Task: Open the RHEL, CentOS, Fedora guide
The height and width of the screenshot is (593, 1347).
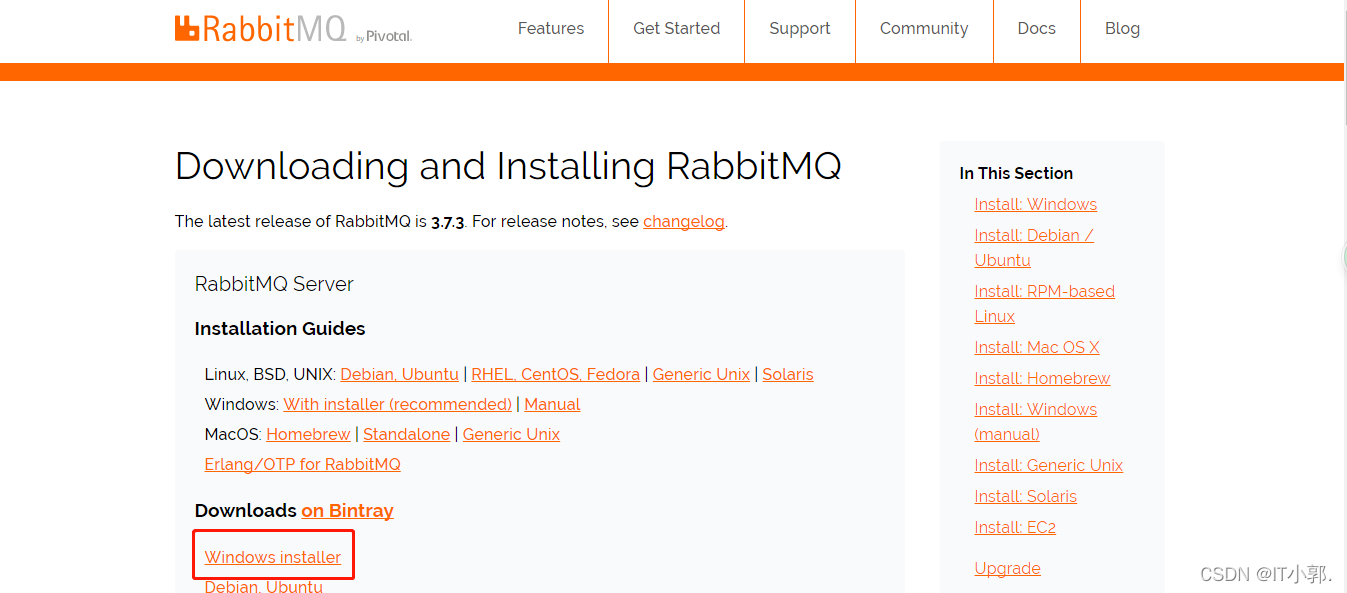Action: tap(555, 374)
